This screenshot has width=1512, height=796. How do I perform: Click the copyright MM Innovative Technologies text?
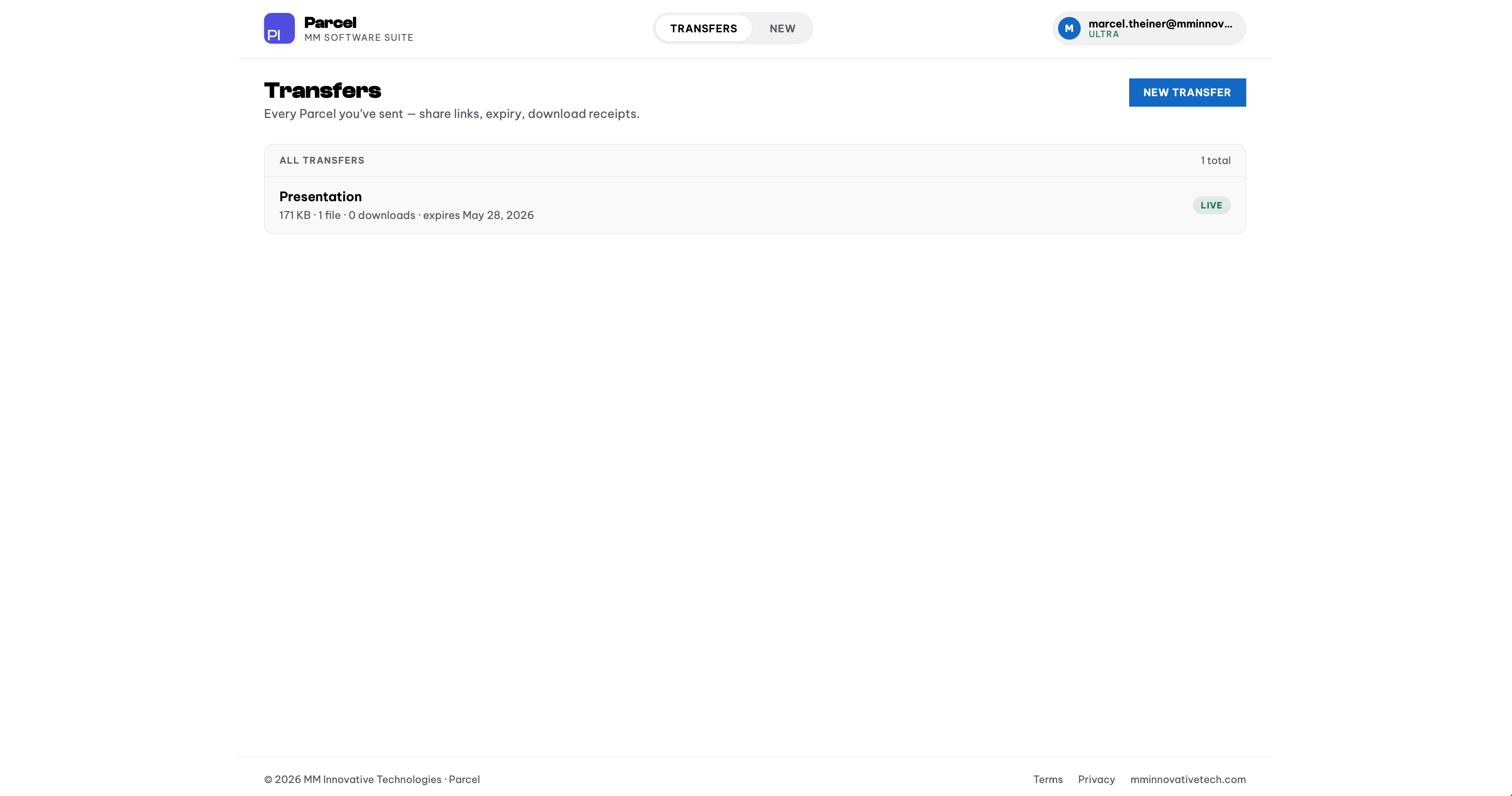(x=372, y=779)
